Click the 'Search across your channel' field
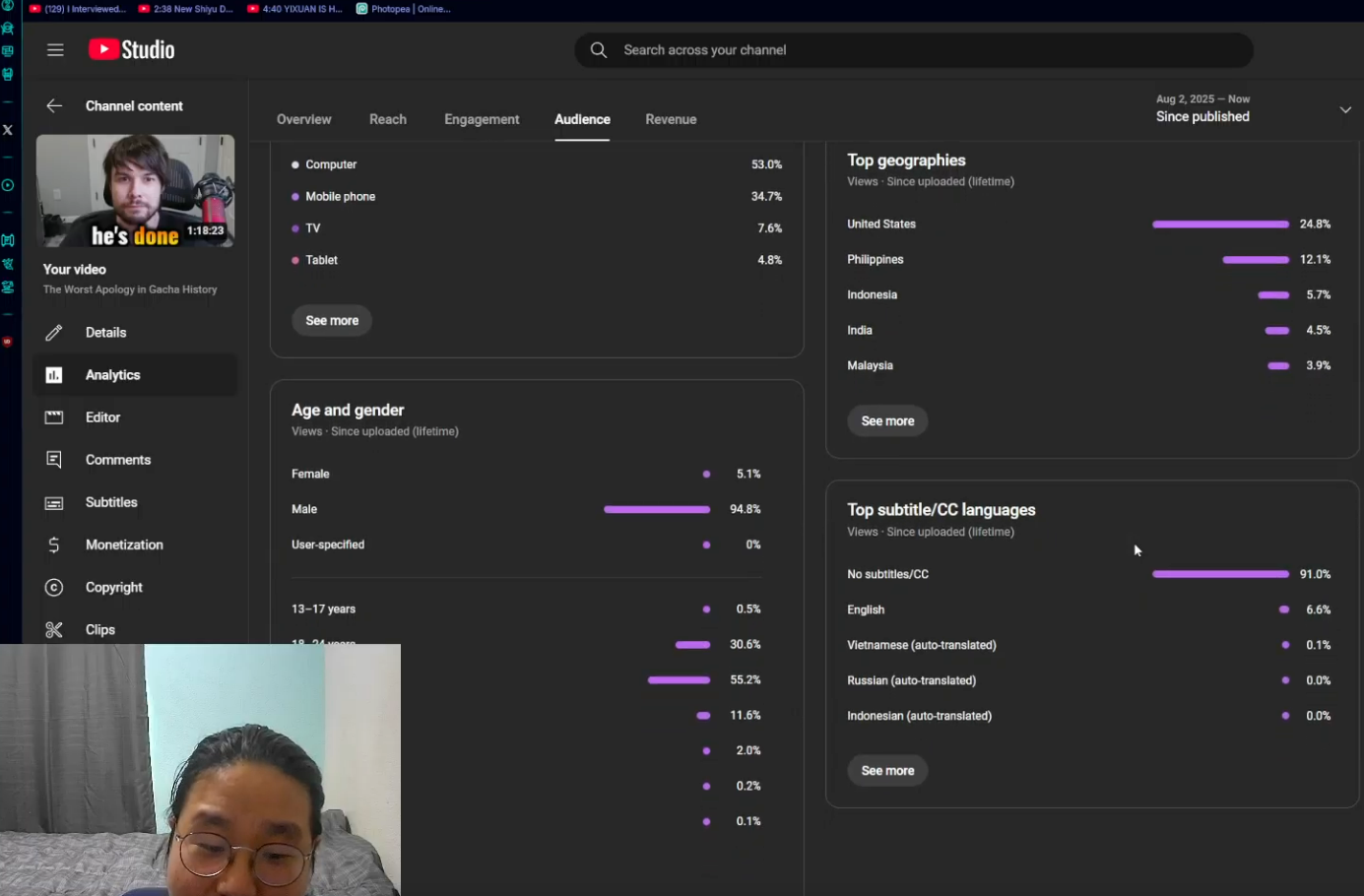 pos(914,50)
